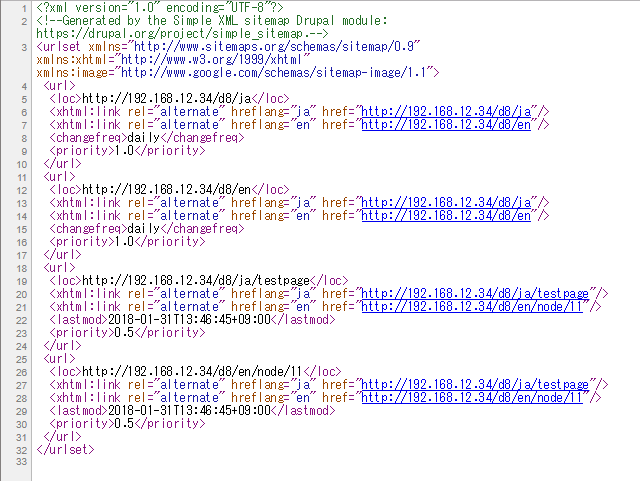Click line number 1 in the gutter
The width and height of the screenshot is (640, 481).
coord(20,7)
